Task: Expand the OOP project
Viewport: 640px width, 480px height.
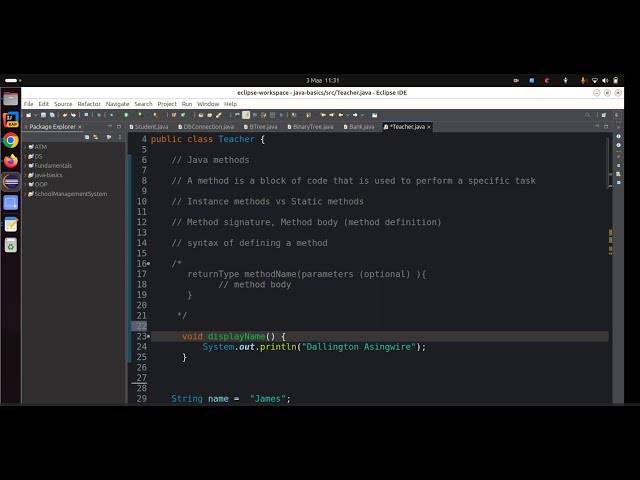Action: pyautogui.click(x=25, y=184)
